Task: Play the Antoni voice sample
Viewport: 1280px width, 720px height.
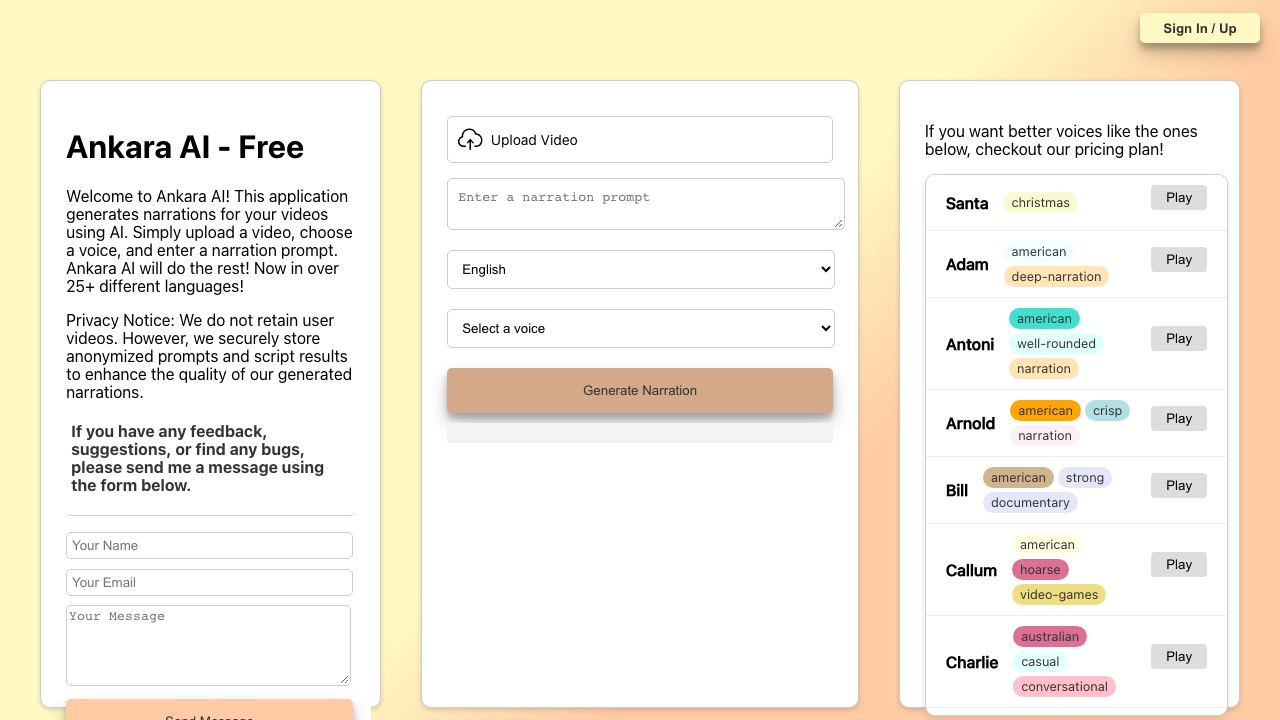Action: 1179,338
